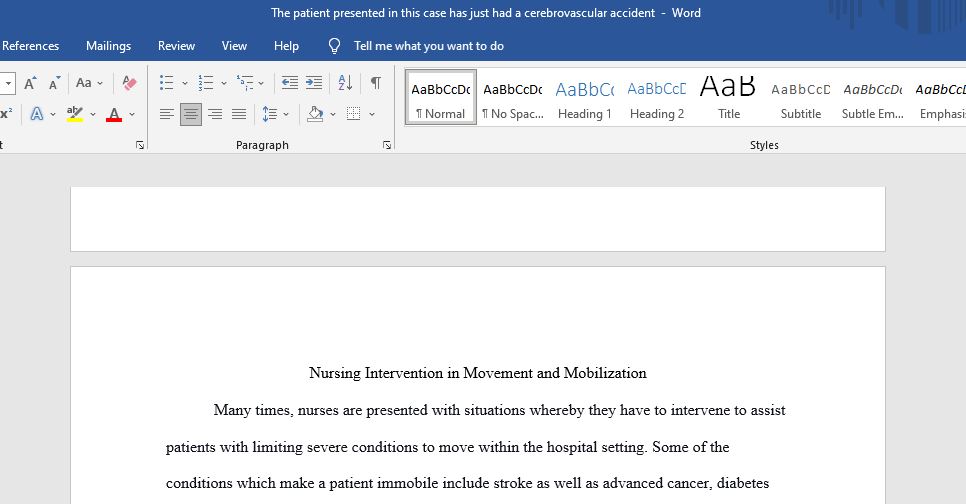Justify paragraph text
This screenshot has width=966, height=504.
tap(239, 114)
